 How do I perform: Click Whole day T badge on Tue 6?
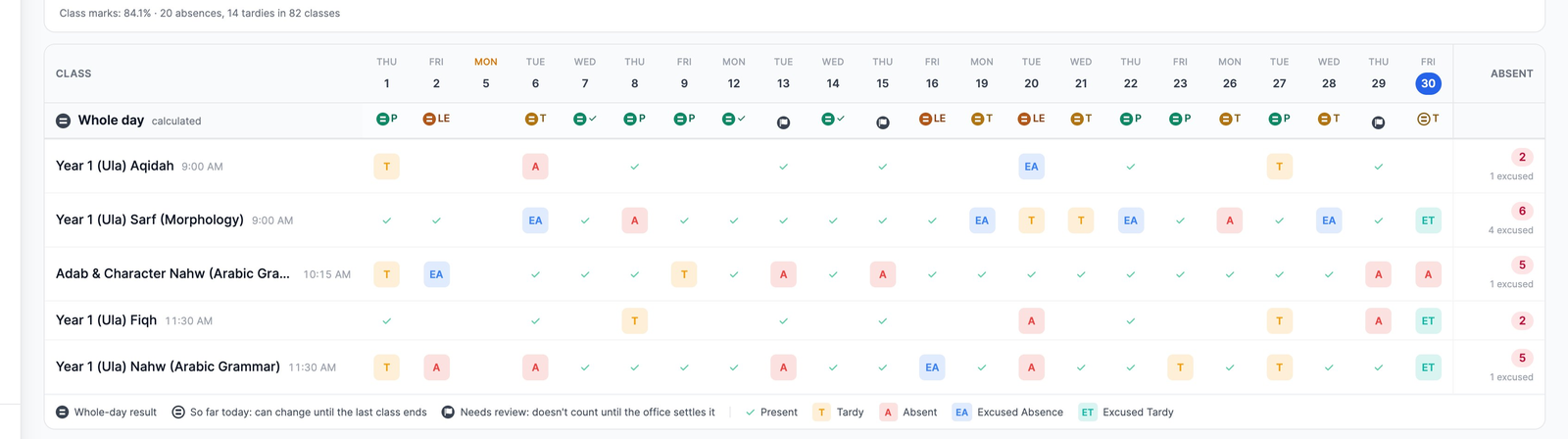tap(535, 119)
